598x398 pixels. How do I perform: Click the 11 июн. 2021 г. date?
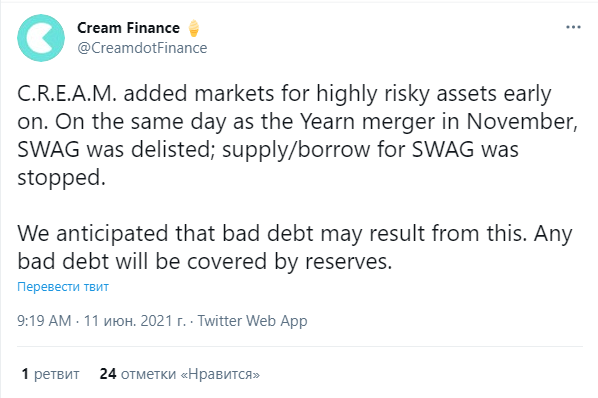click(x=135, y=321)
